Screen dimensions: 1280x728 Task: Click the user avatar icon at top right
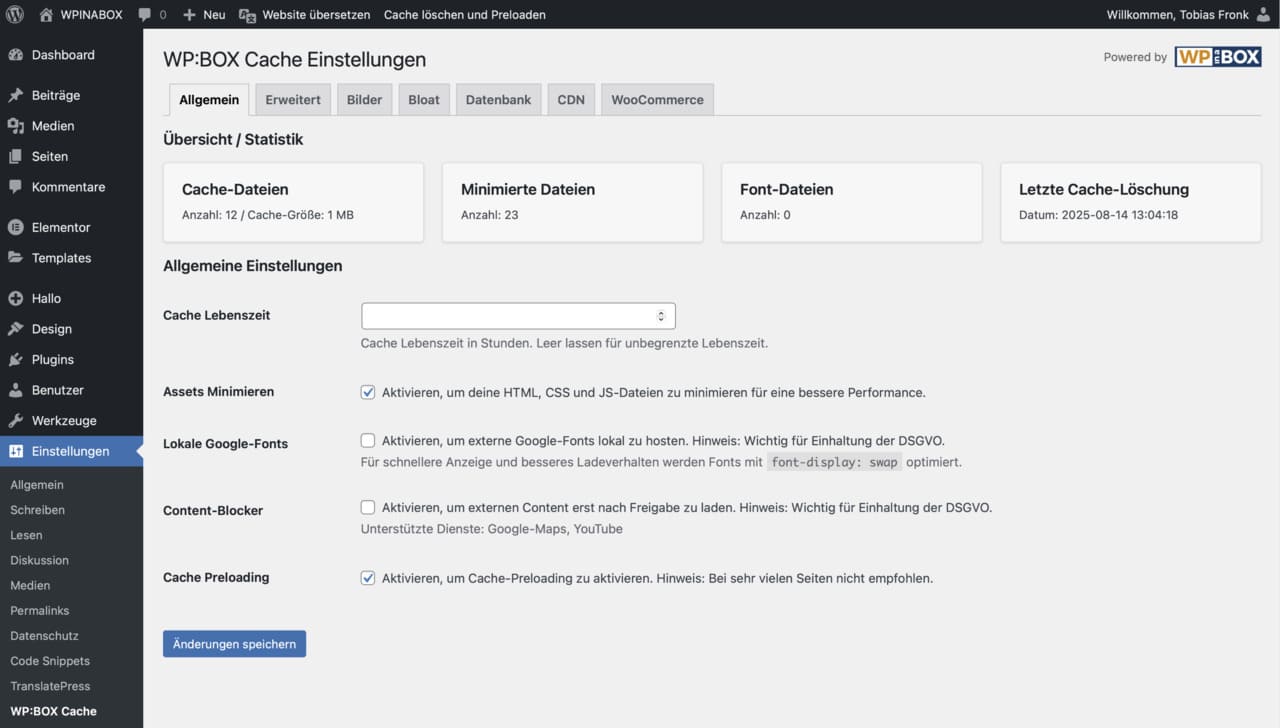(1263, 15)
